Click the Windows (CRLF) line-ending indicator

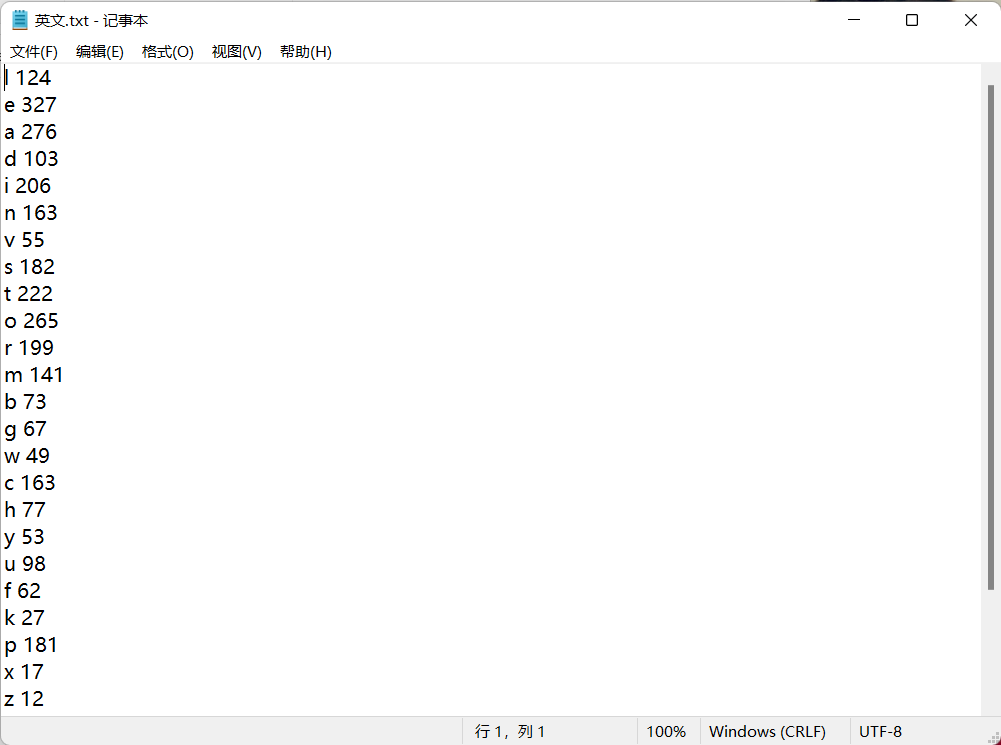click(770, 731)
